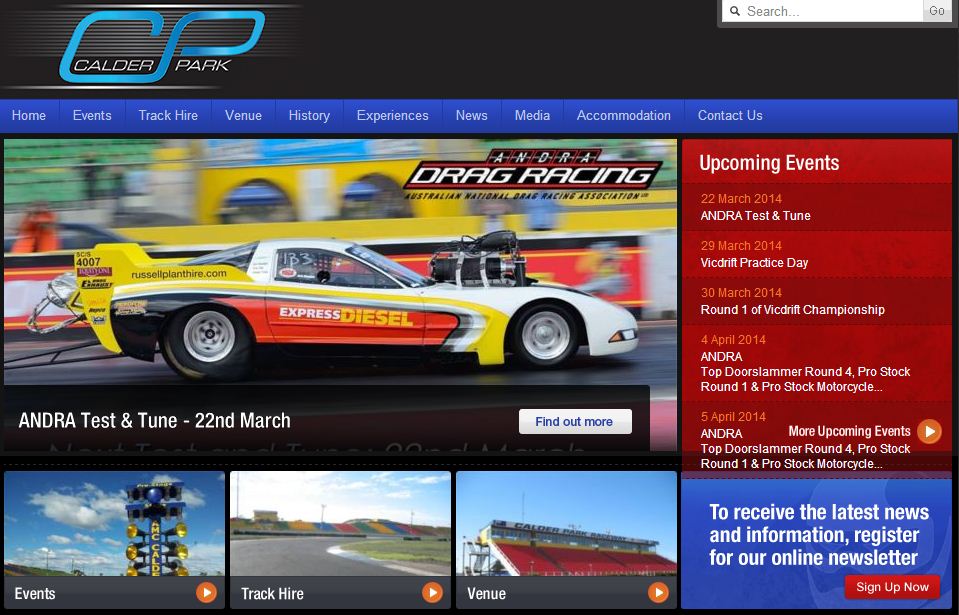Open the History menu item
Screen dimensions: 959x615
(309, 116)
